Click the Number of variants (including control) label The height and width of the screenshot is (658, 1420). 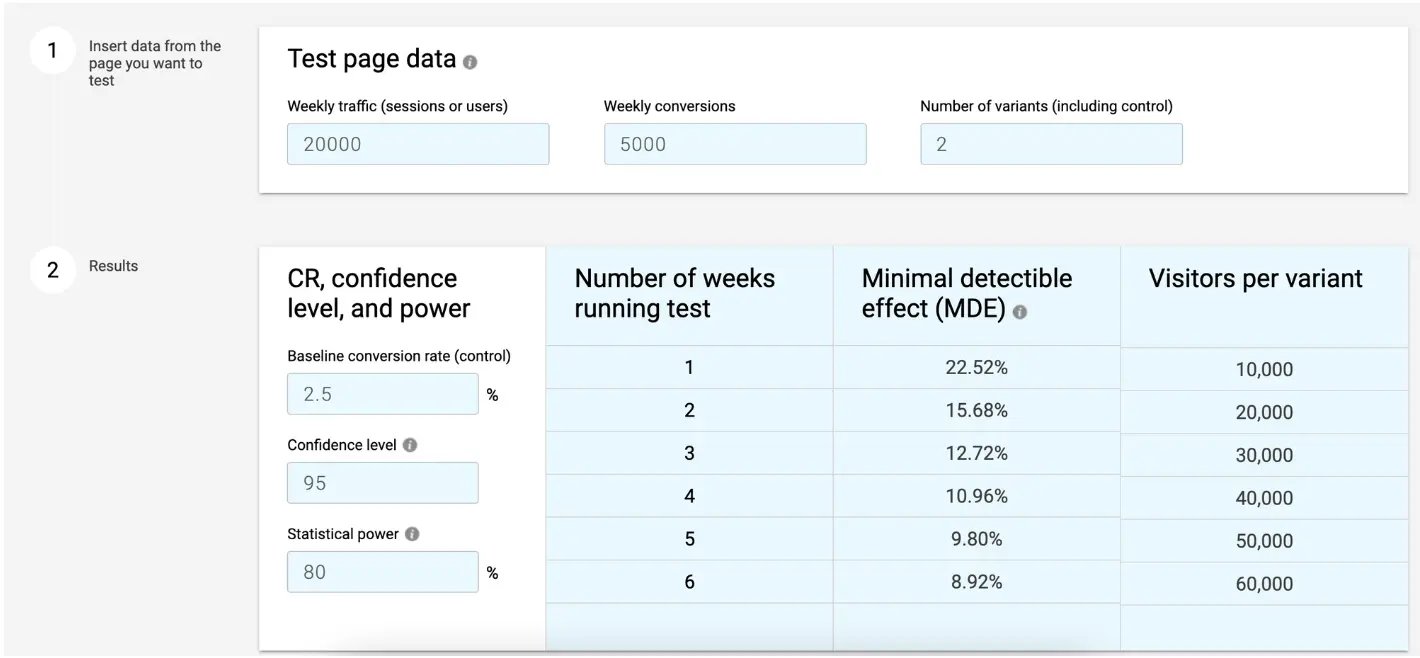point(1047,106)
